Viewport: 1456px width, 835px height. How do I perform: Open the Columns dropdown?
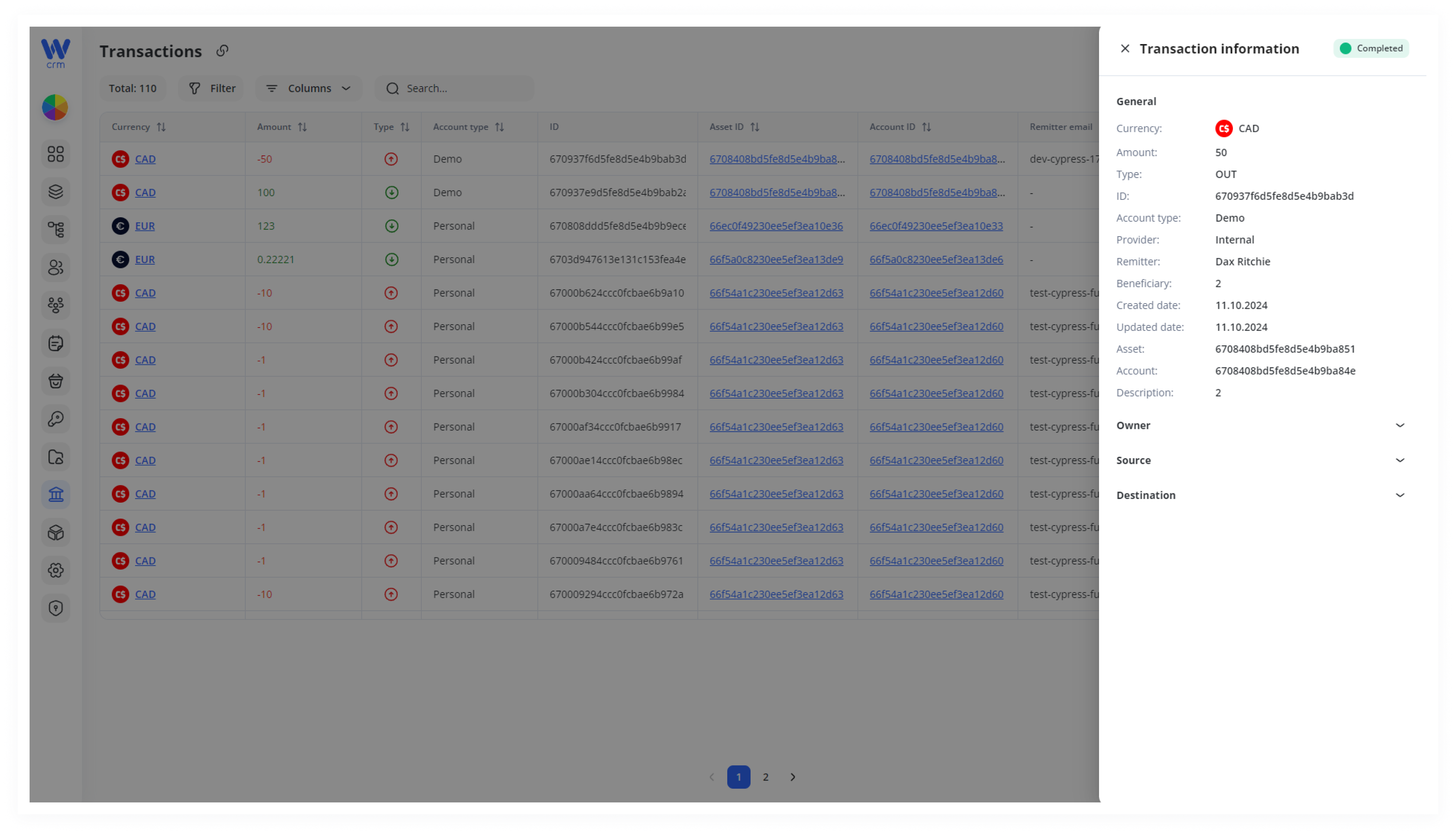(x=308, y=88)
